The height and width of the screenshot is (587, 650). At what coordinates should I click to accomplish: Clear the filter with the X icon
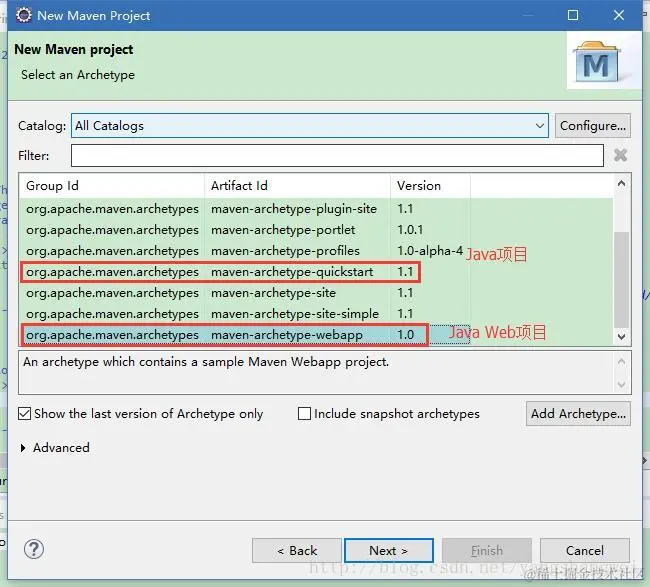point(620,155)
